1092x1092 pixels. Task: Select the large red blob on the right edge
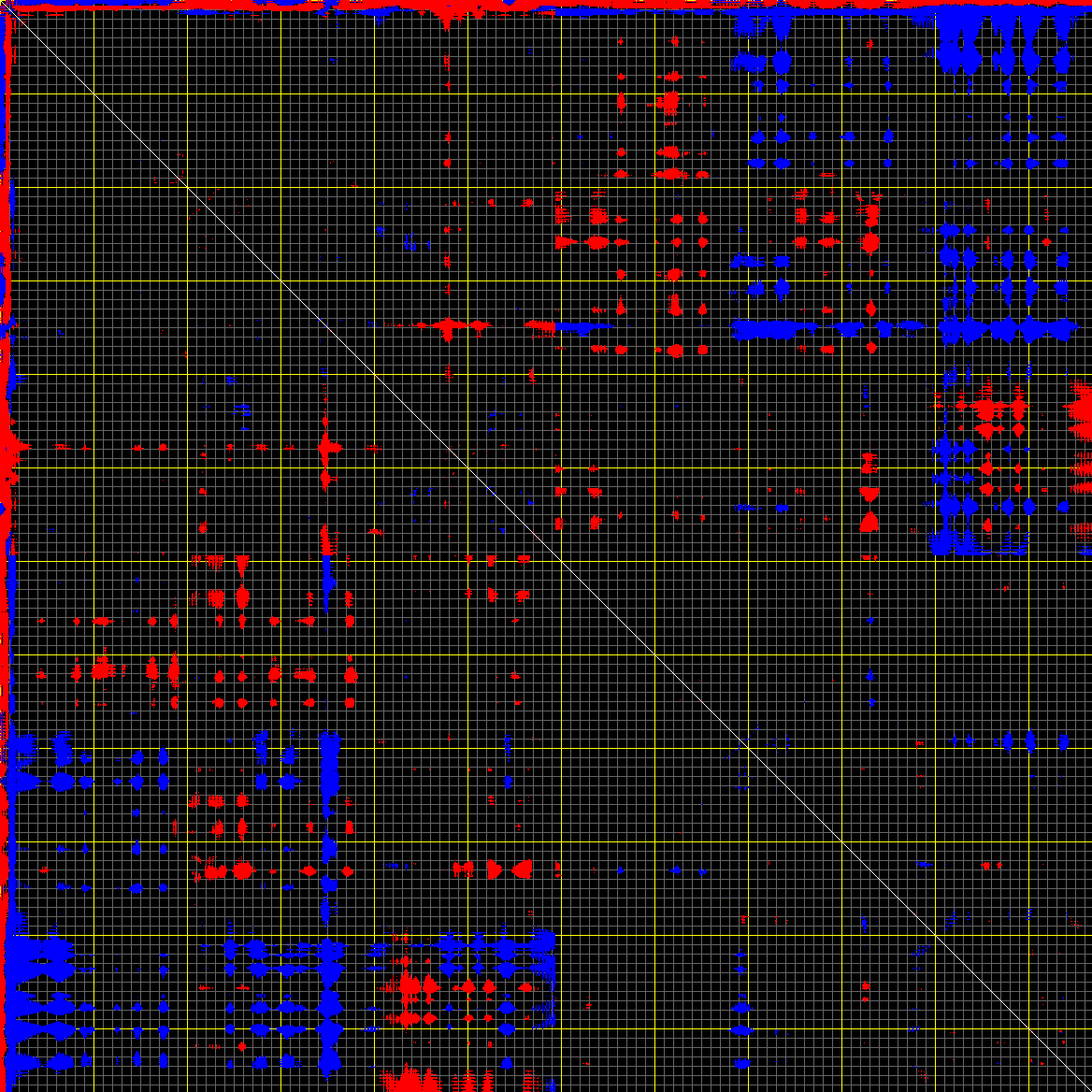[x=1081, y=409]
